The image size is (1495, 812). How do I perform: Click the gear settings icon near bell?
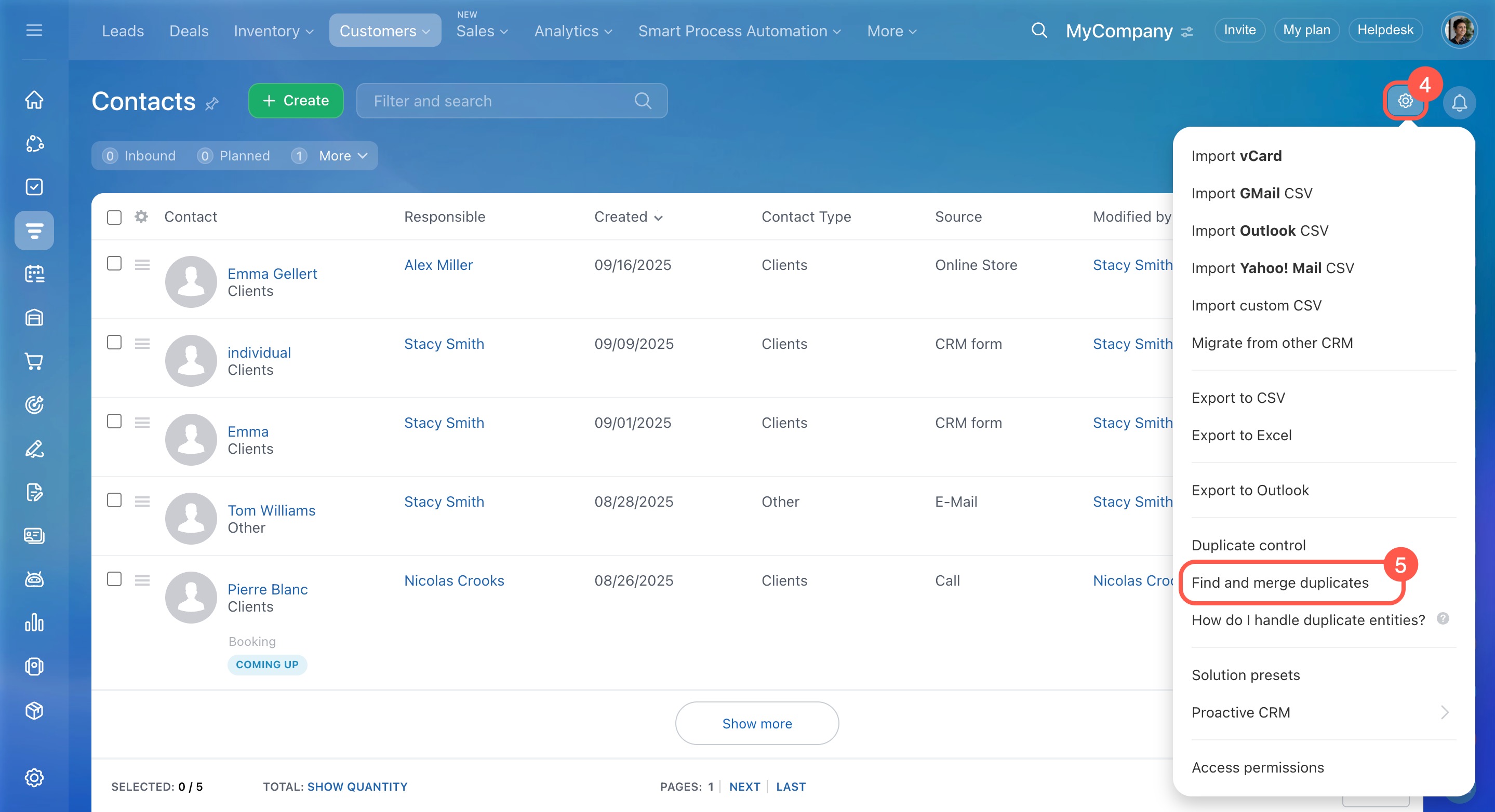(1405, 101)
